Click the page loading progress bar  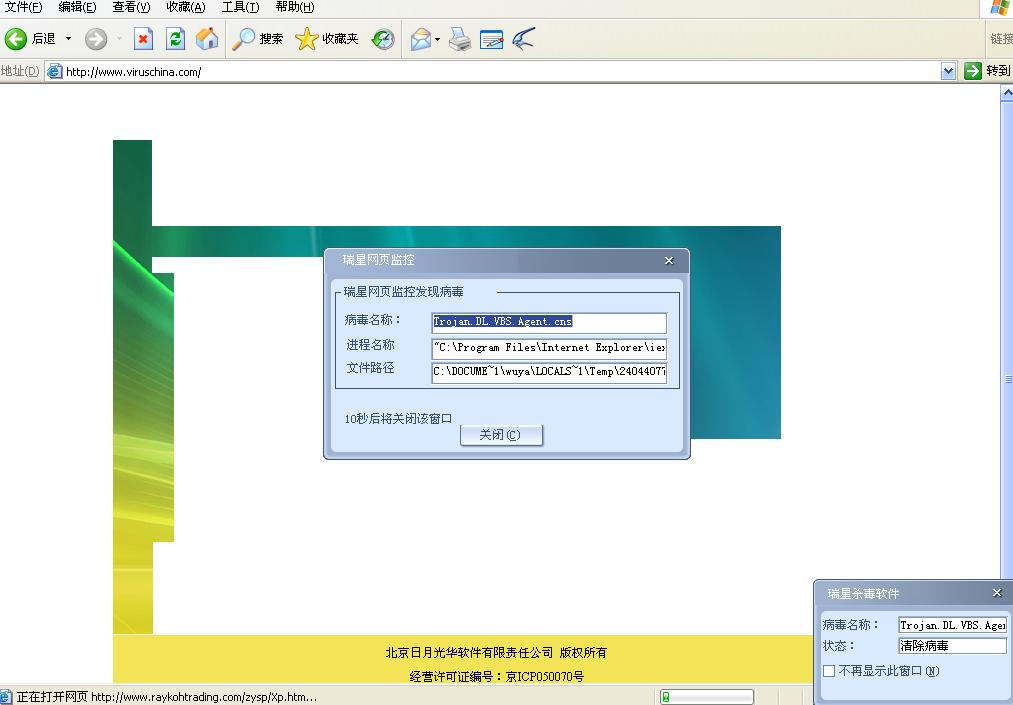[x=707, y=697]
